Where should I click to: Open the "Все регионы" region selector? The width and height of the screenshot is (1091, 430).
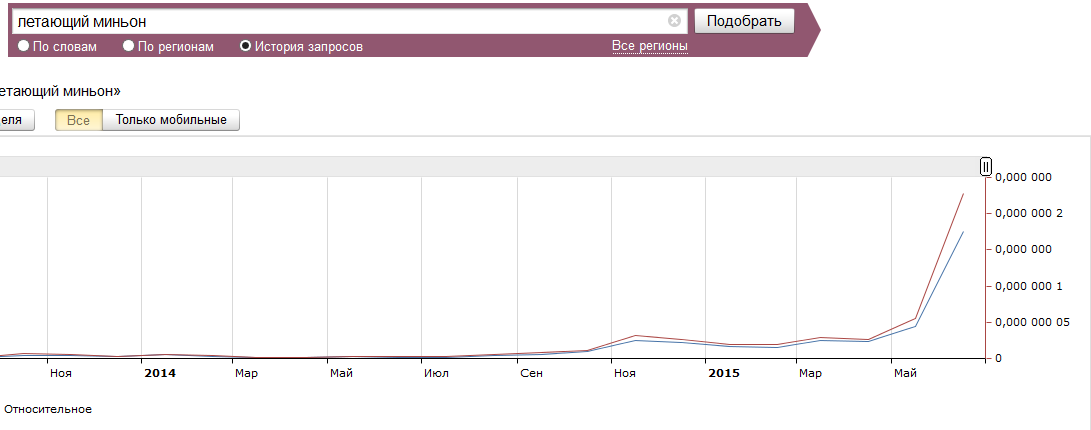coord(649,46)
